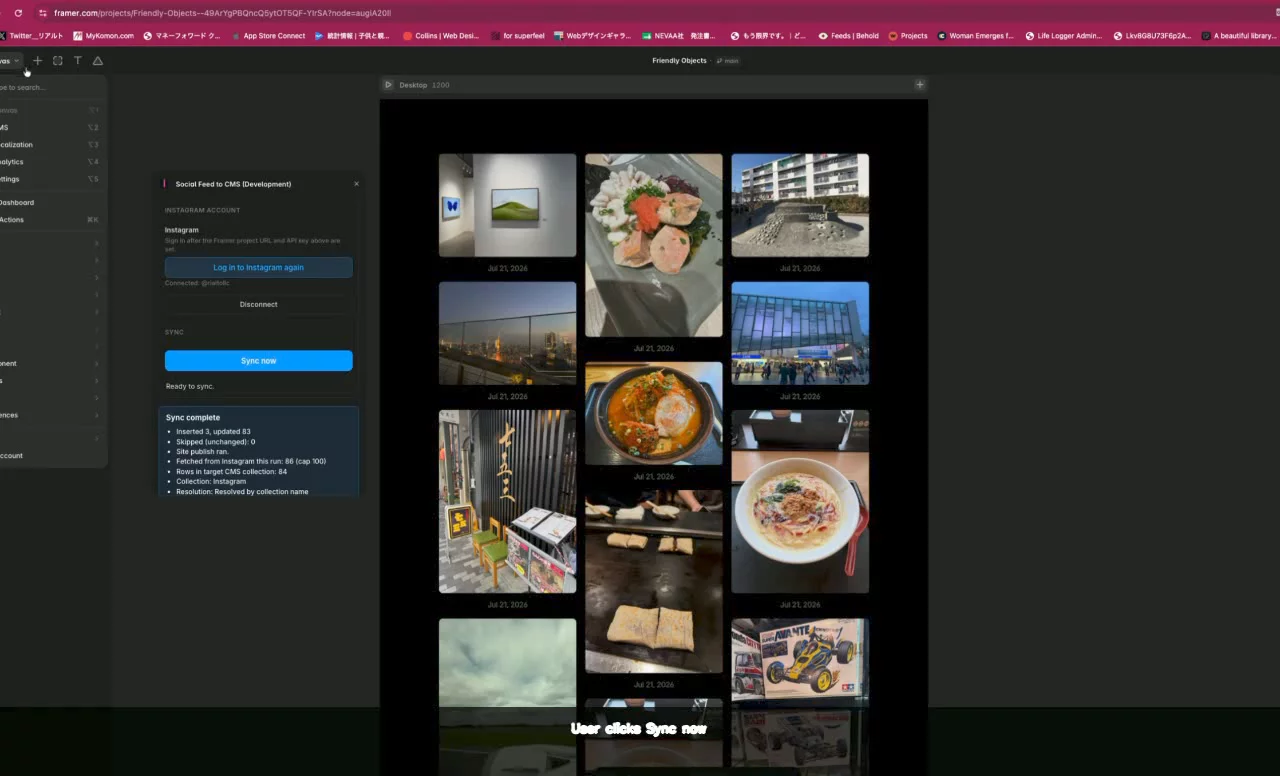Select the salmon and white beans dish photo
The width and height of the screenshot is (1280, 776).
653,245
